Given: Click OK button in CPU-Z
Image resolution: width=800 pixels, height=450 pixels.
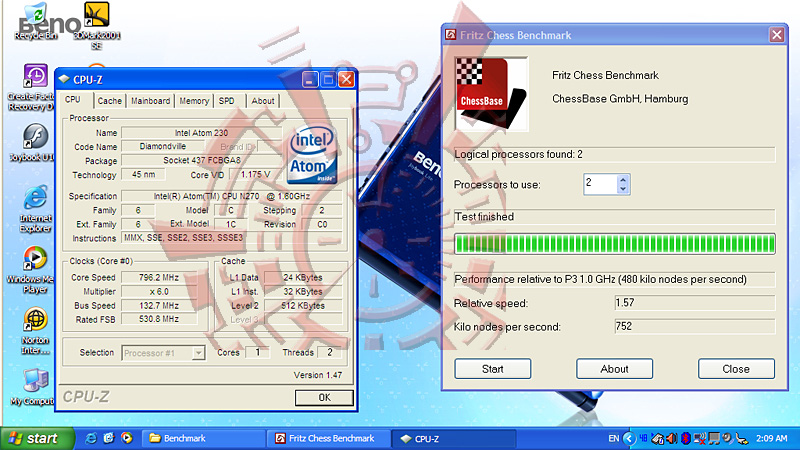Looking at the screenshot, I should [324, 397].
